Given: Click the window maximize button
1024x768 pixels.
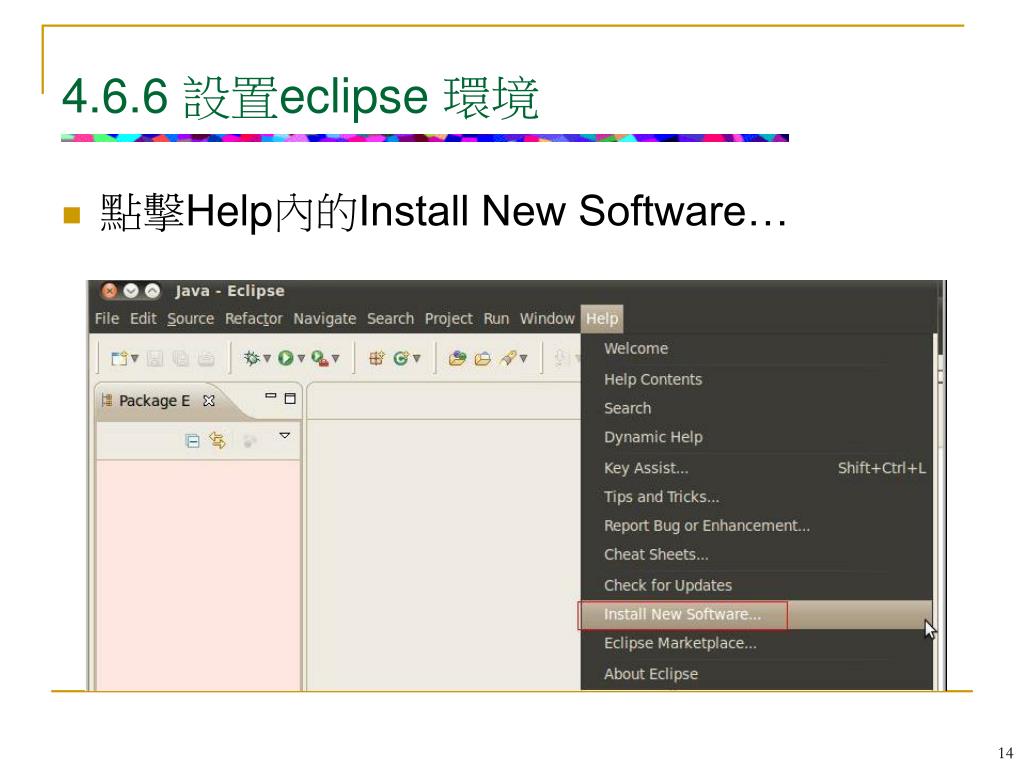Looking at the screenshot, I should 152,291.
